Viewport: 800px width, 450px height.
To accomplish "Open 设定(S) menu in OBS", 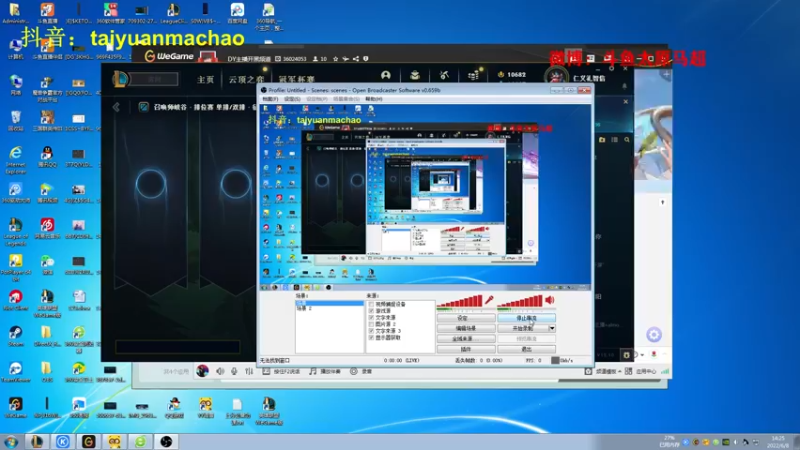I will click(292, 98).
